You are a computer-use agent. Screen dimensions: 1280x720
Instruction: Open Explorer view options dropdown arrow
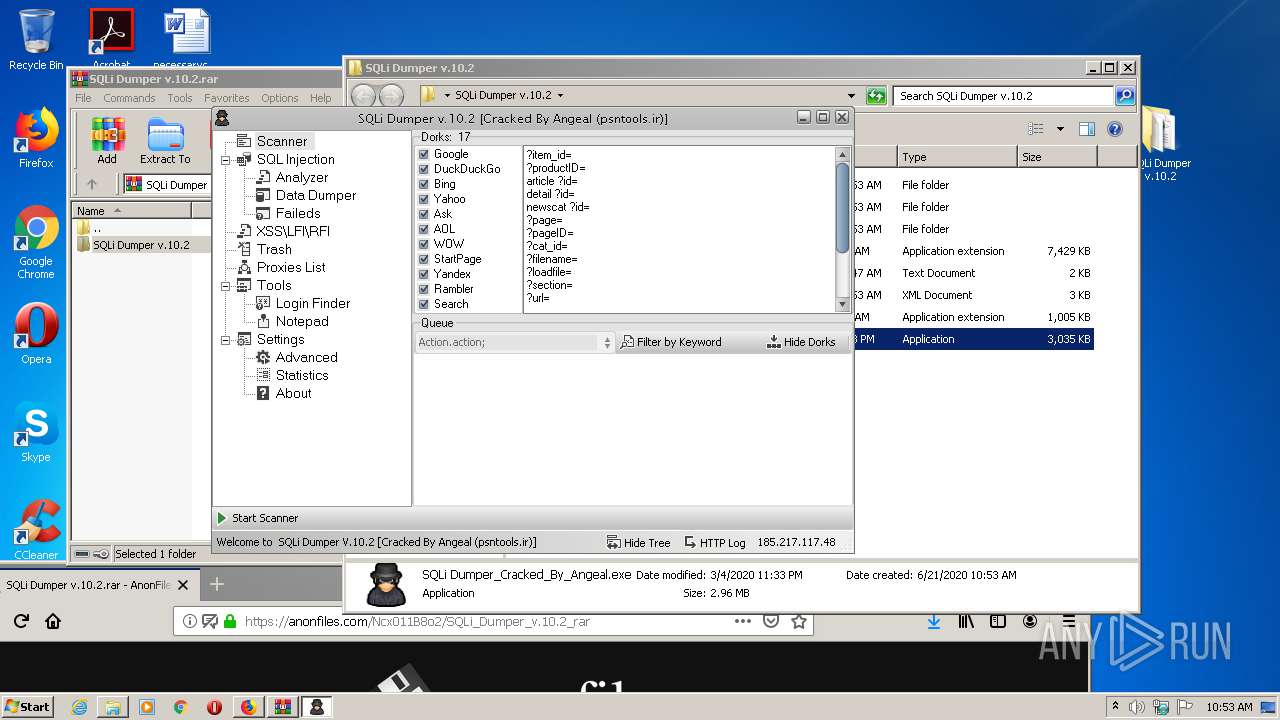click(x=1060, y=129)
